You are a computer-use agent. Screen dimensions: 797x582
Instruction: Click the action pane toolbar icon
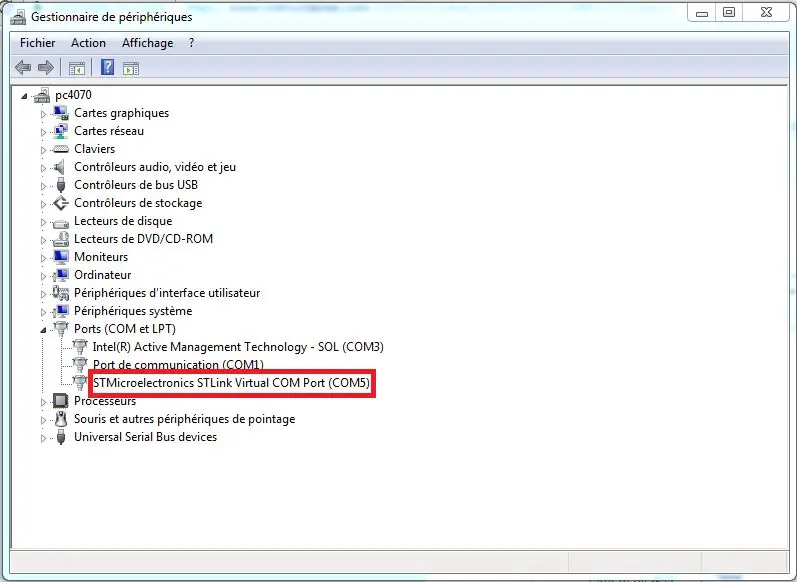(x=131, y=68)
